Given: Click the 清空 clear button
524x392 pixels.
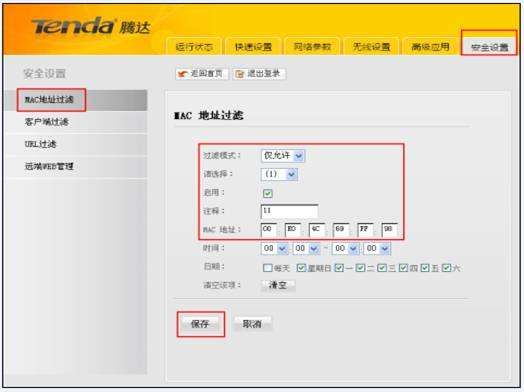Looking at the screenshot, I should click(278, 285).
